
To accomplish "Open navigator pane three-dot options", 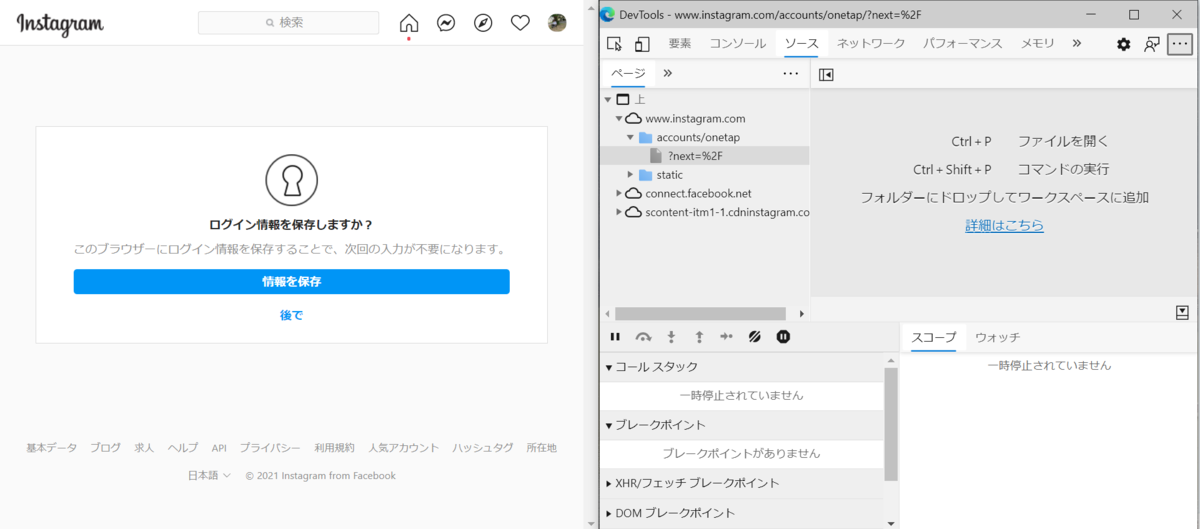I will [791, 74].
